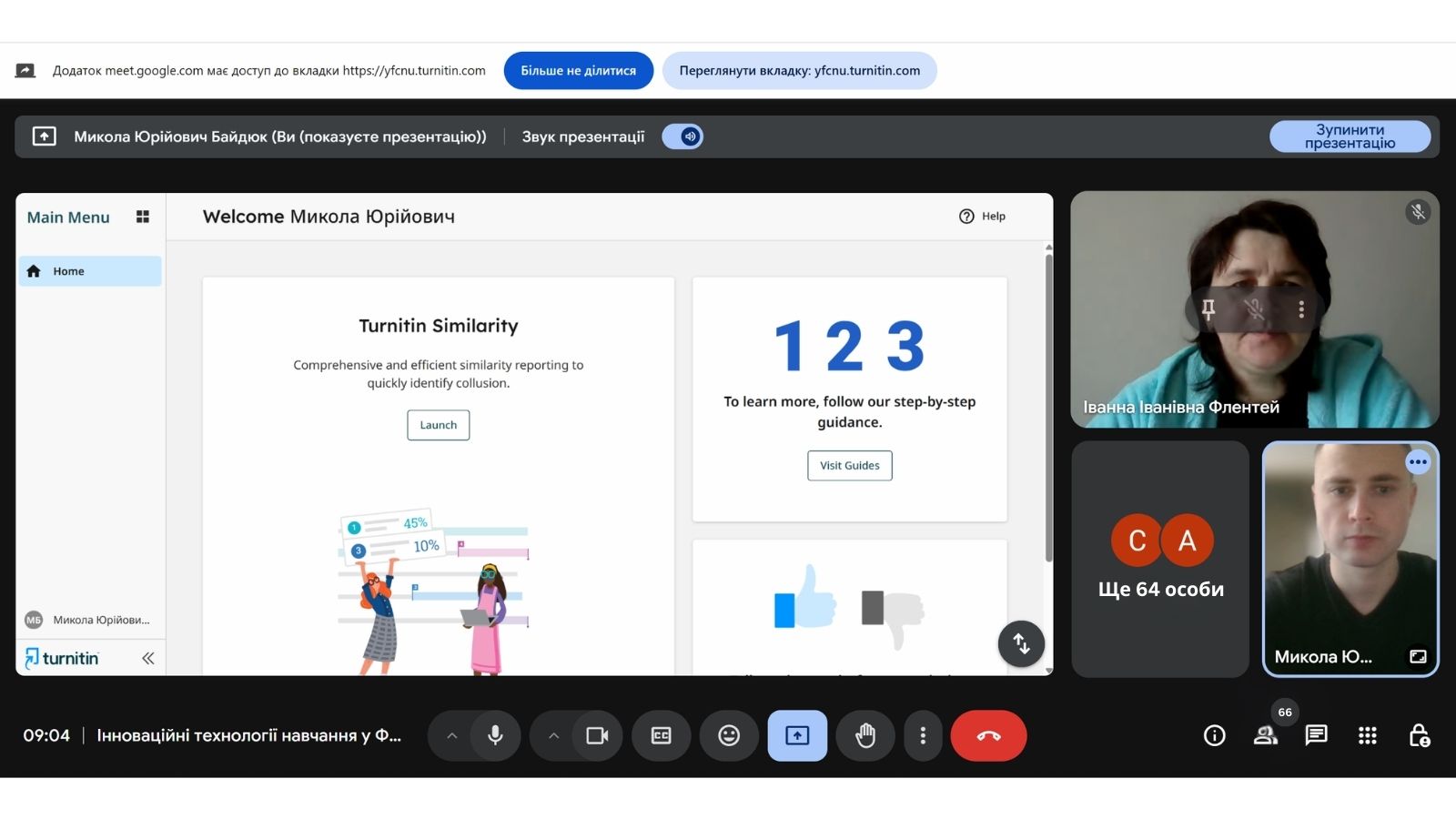Image resolution: width=1456 pixels, height=819 pixels.
Task: Open more options three-dot menu in call bar
Action: click(923, 735)
